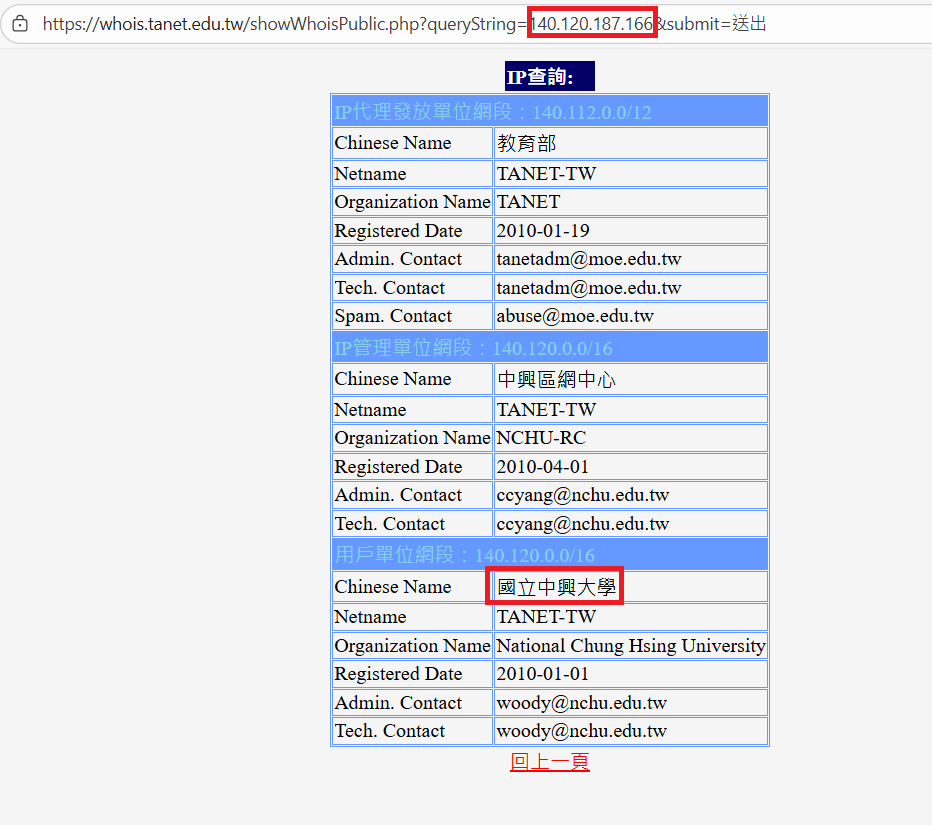Select the 國立中興大學 cell
Image resolution: width=932 pixels, height=825 pixels.
click(x=631, y=587)
